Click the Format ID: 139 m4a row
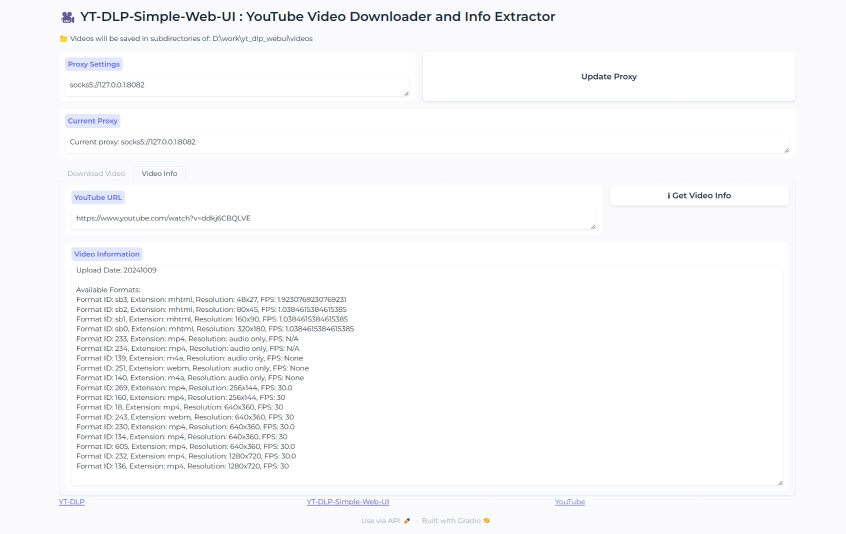The image size is (846, 534). 189,358
